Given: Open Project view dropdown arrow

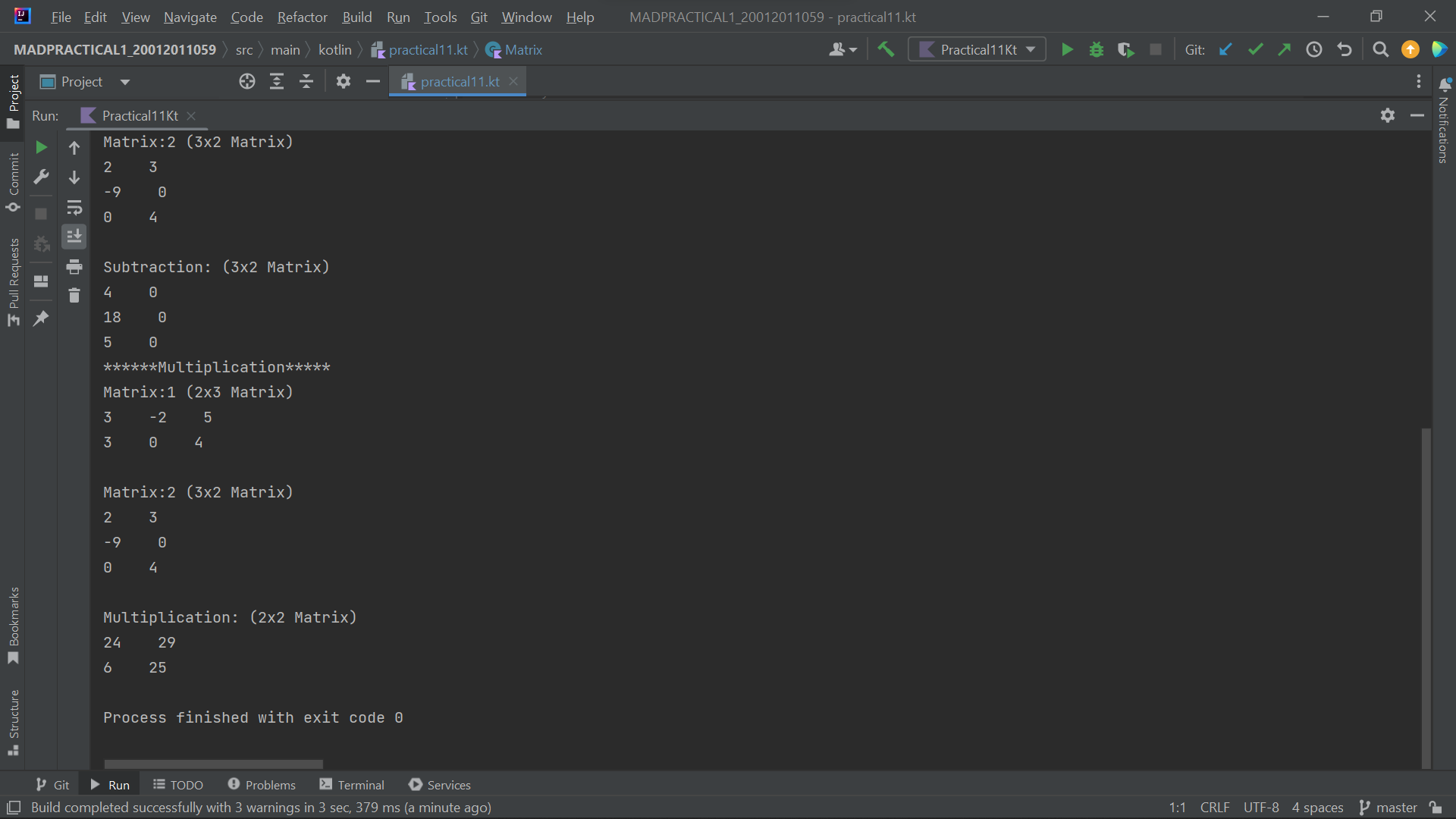Looking at the screenshot, I should pos(125,82).
